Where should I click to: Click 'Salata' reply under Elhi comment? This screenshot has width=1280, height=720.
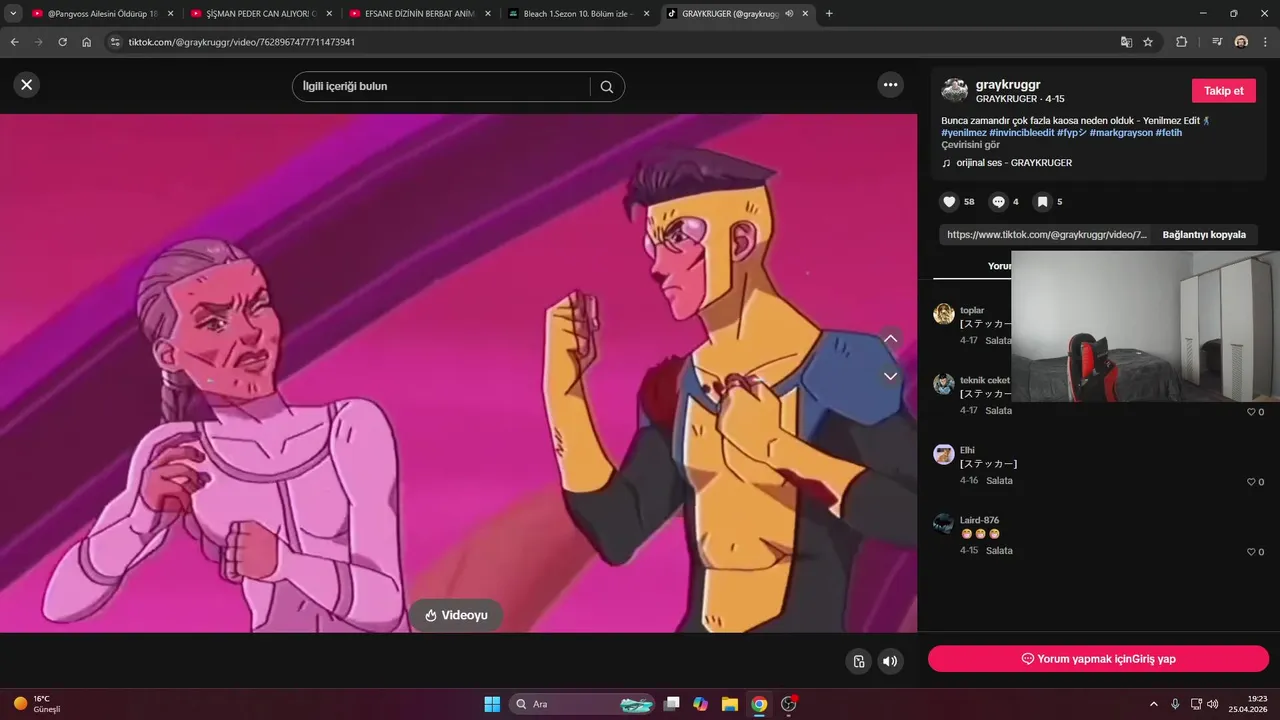coord(999,481)
